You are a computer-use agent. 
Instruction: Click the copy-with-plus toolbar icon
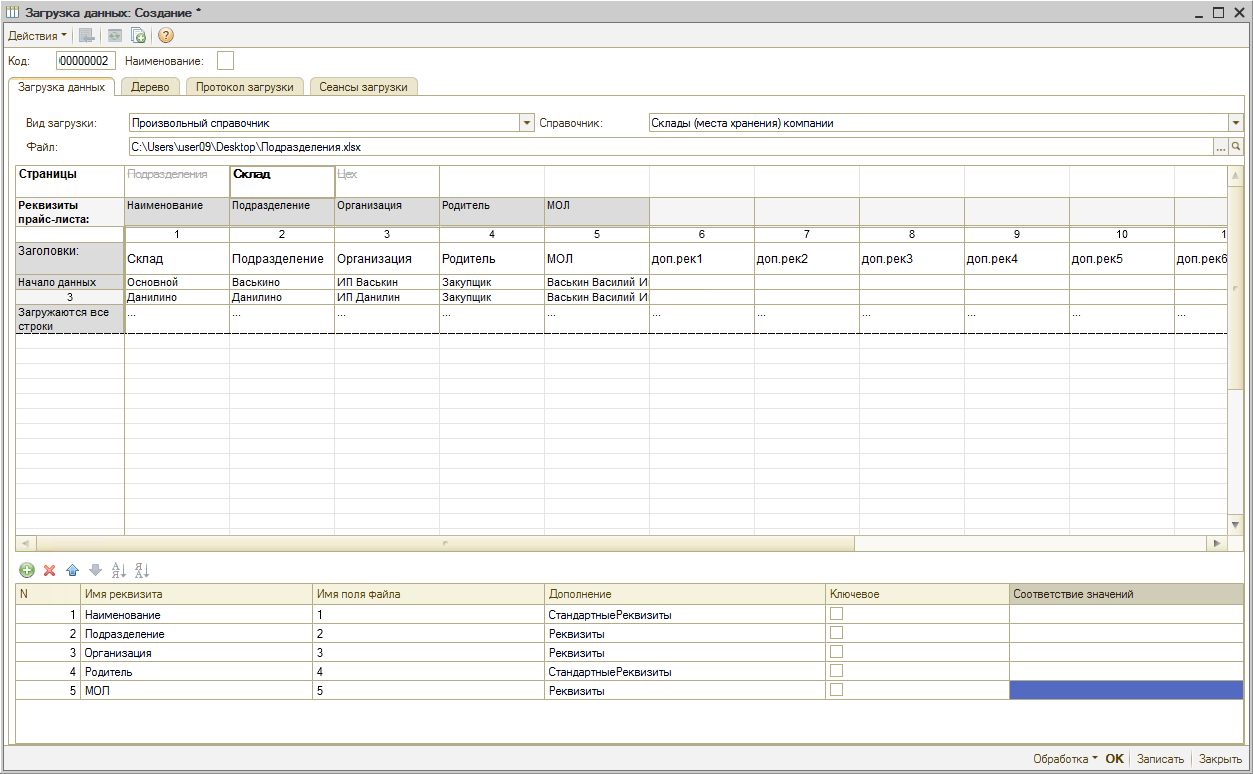139,35
